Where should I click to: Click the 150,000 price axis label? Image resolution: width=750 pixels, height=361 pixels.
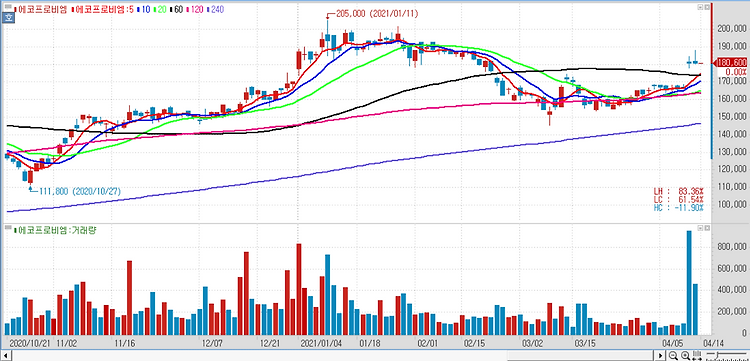(732, 117)
